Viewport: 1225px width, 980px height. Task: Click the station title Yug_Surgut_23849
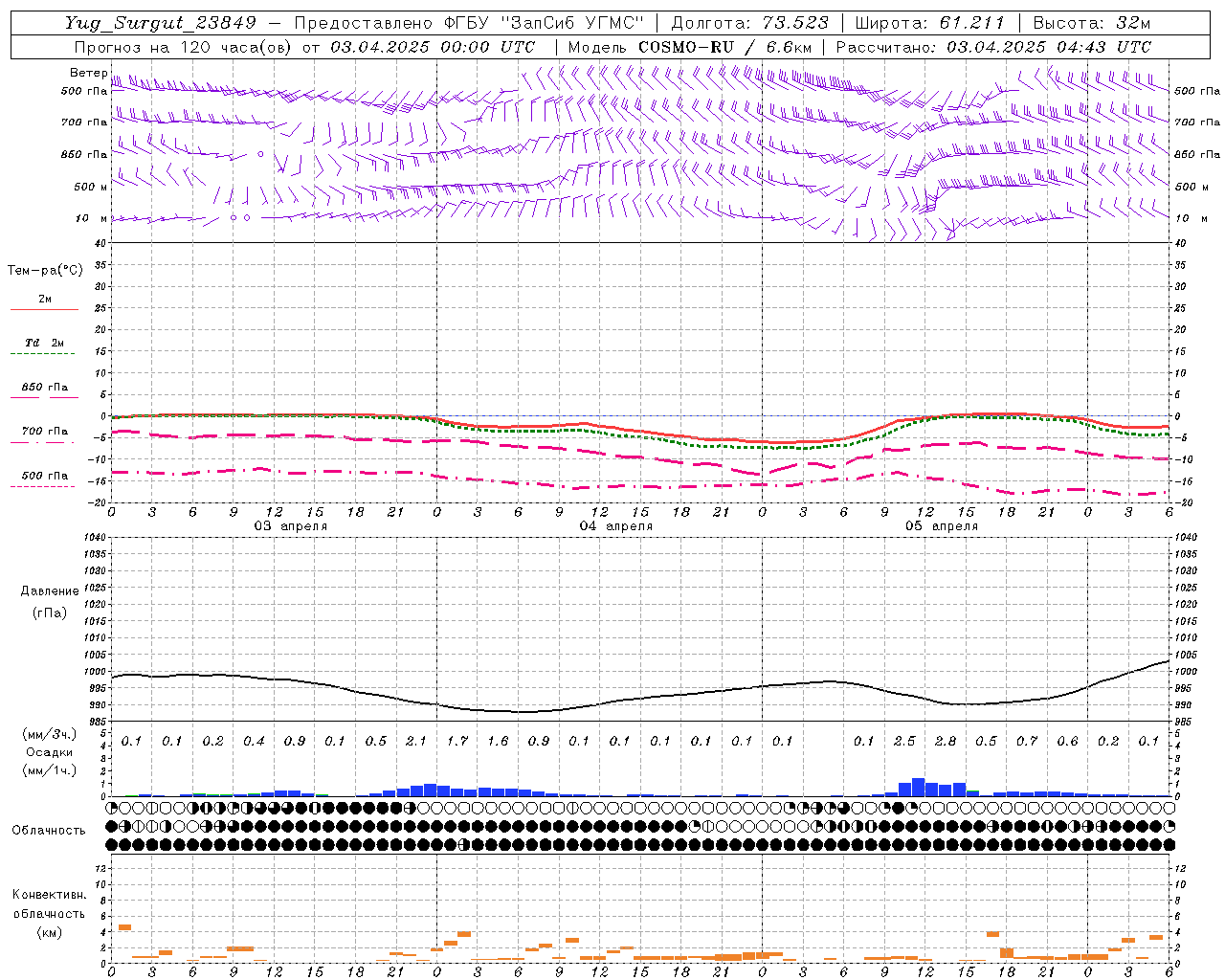point(161,23)
